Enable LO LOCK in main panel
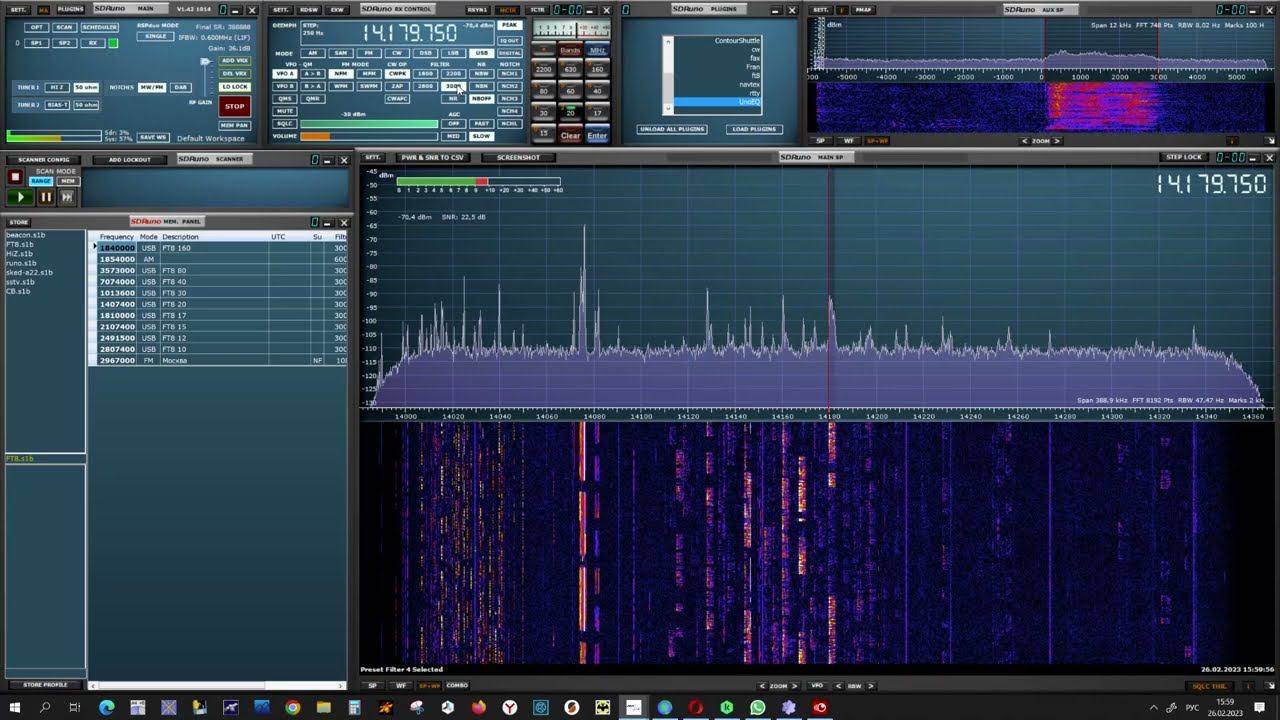This screenshot has width=1280, height=720. [234, 87]
